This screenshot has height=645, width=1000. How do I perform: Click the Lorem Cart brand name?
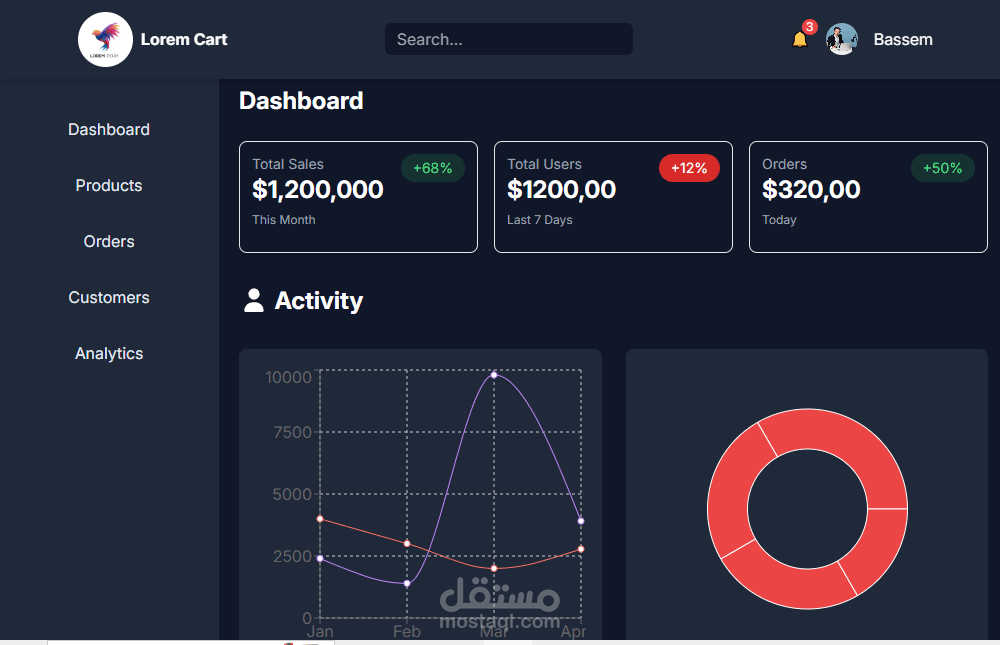click(184, 40)
